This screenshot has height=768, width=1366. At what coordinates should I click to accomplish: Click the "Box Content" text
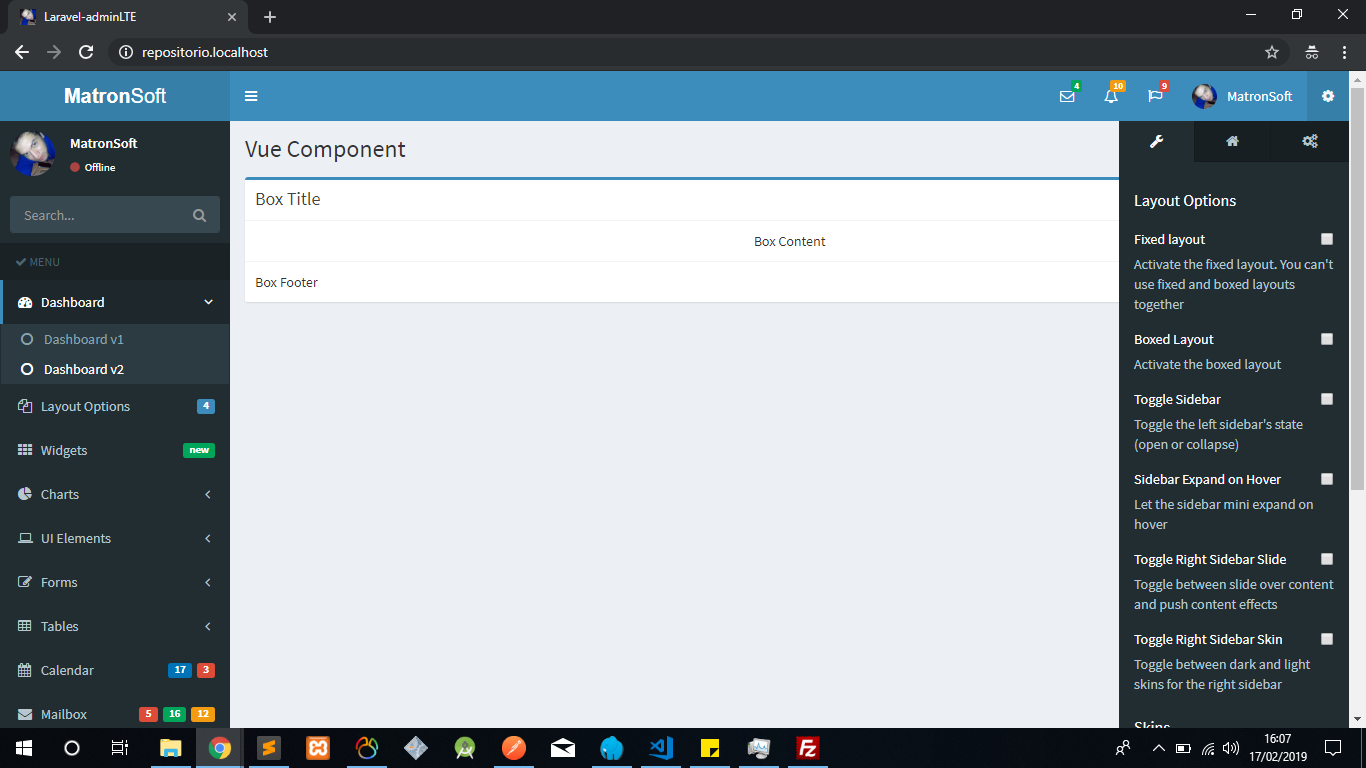point(790,241)
